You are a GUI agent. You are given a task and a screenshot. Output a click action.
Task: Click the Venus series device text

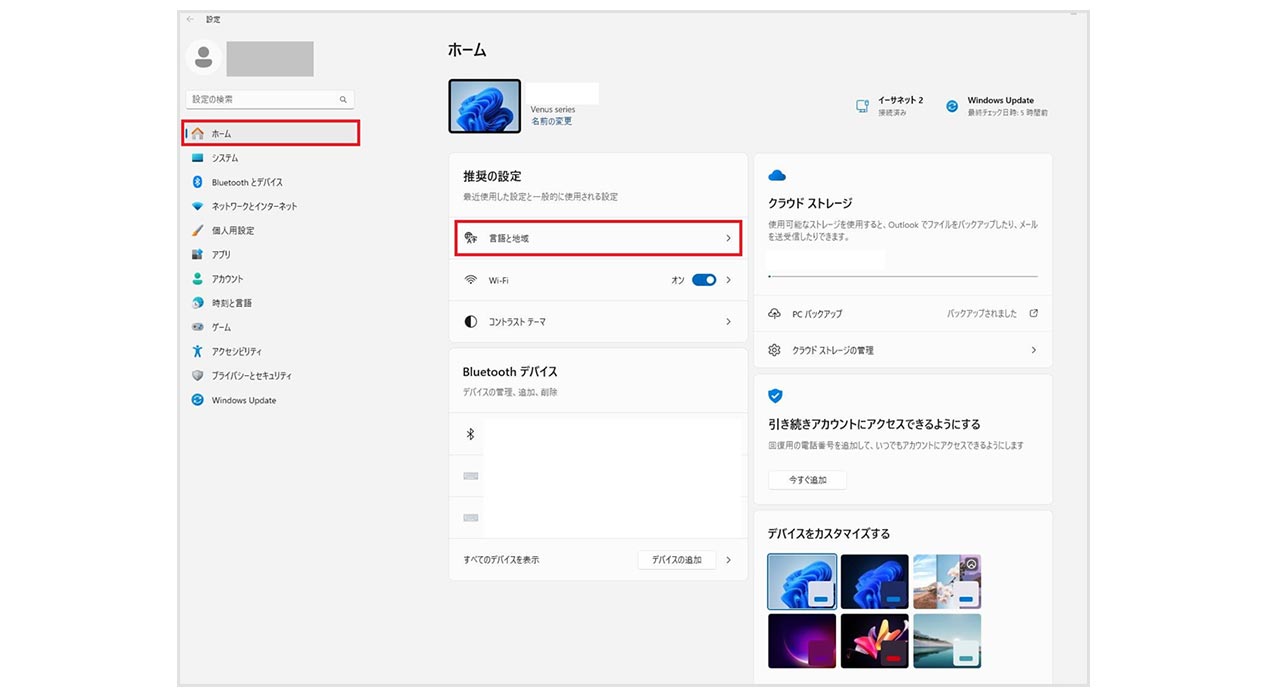click(x=553, y=110)
